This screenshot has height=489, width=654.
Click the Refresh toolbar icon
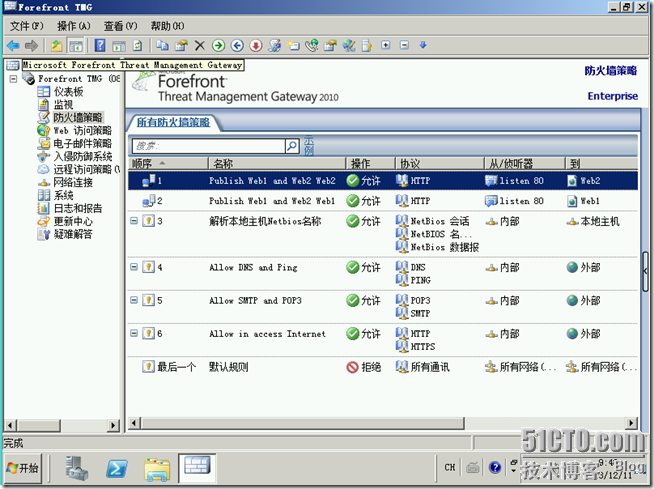[137, 45]
